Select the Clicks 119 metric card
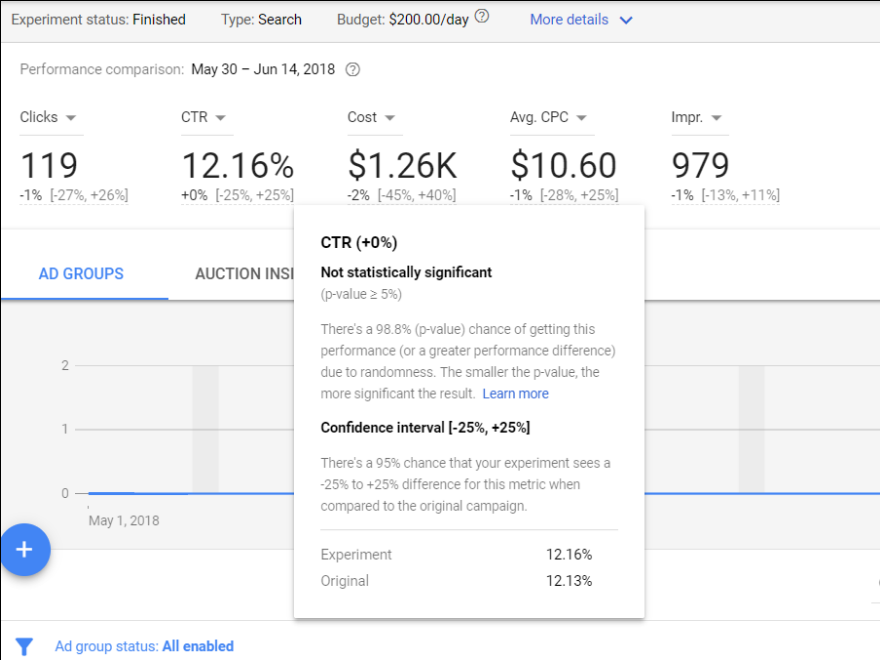 coord(49,165)
